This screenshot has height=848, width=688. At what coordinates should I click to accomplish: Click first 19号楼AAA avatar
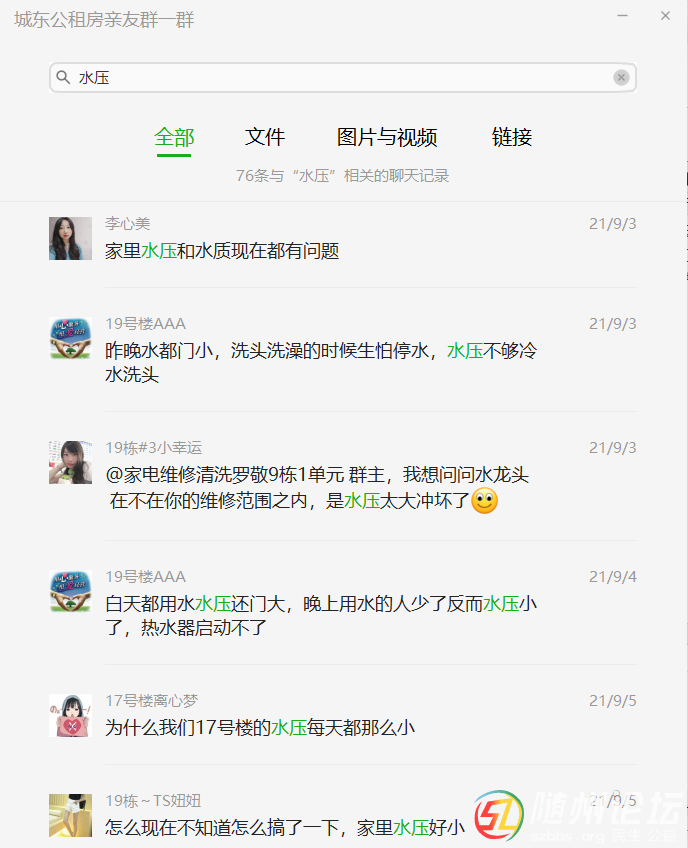70,338
